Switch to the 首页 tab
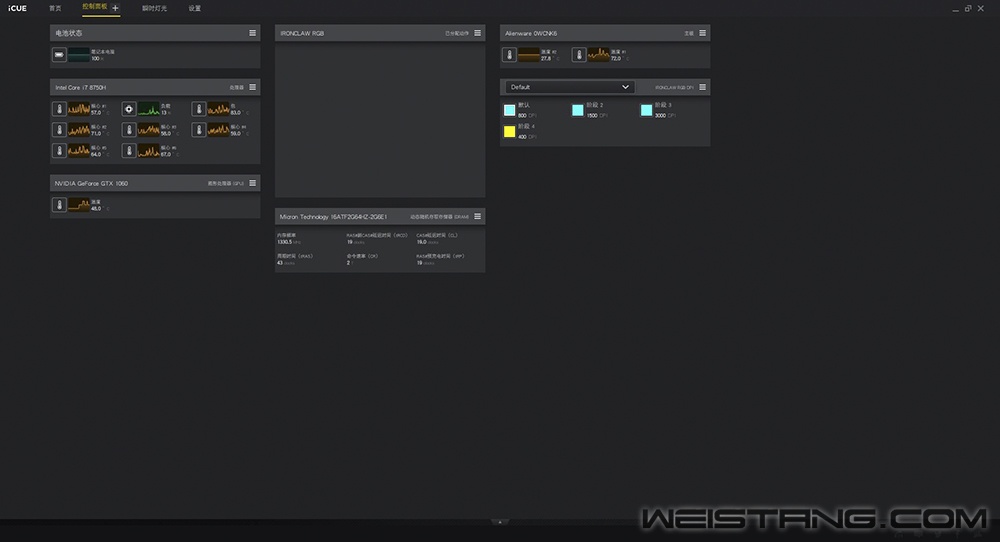This screenshot has height=542, width=1000. [55, 8]
